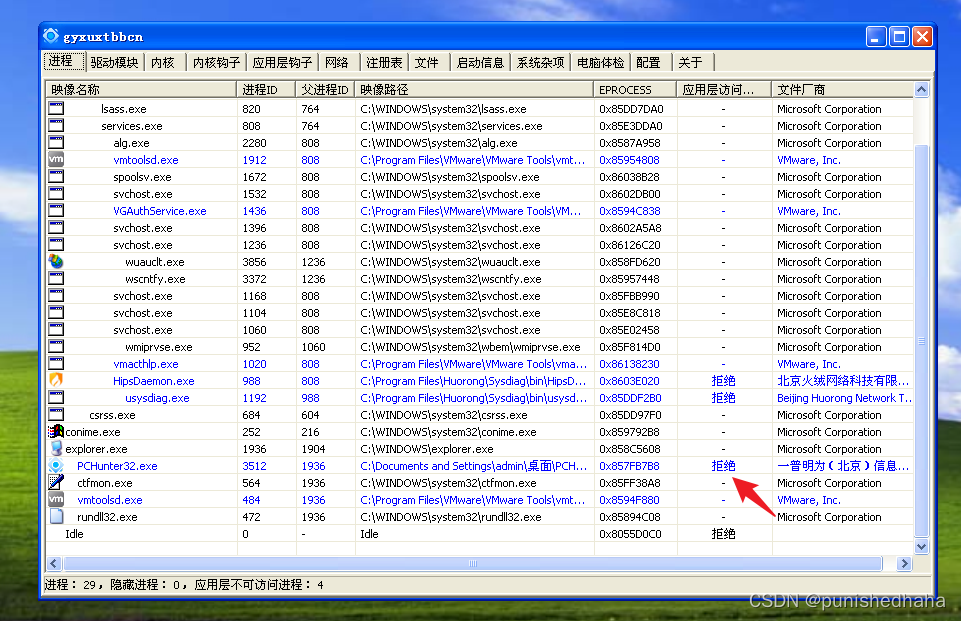This screenshot has width=961, height=621.
Task: Click horizontal scrollbar right arrow
Action: point(904,563)
